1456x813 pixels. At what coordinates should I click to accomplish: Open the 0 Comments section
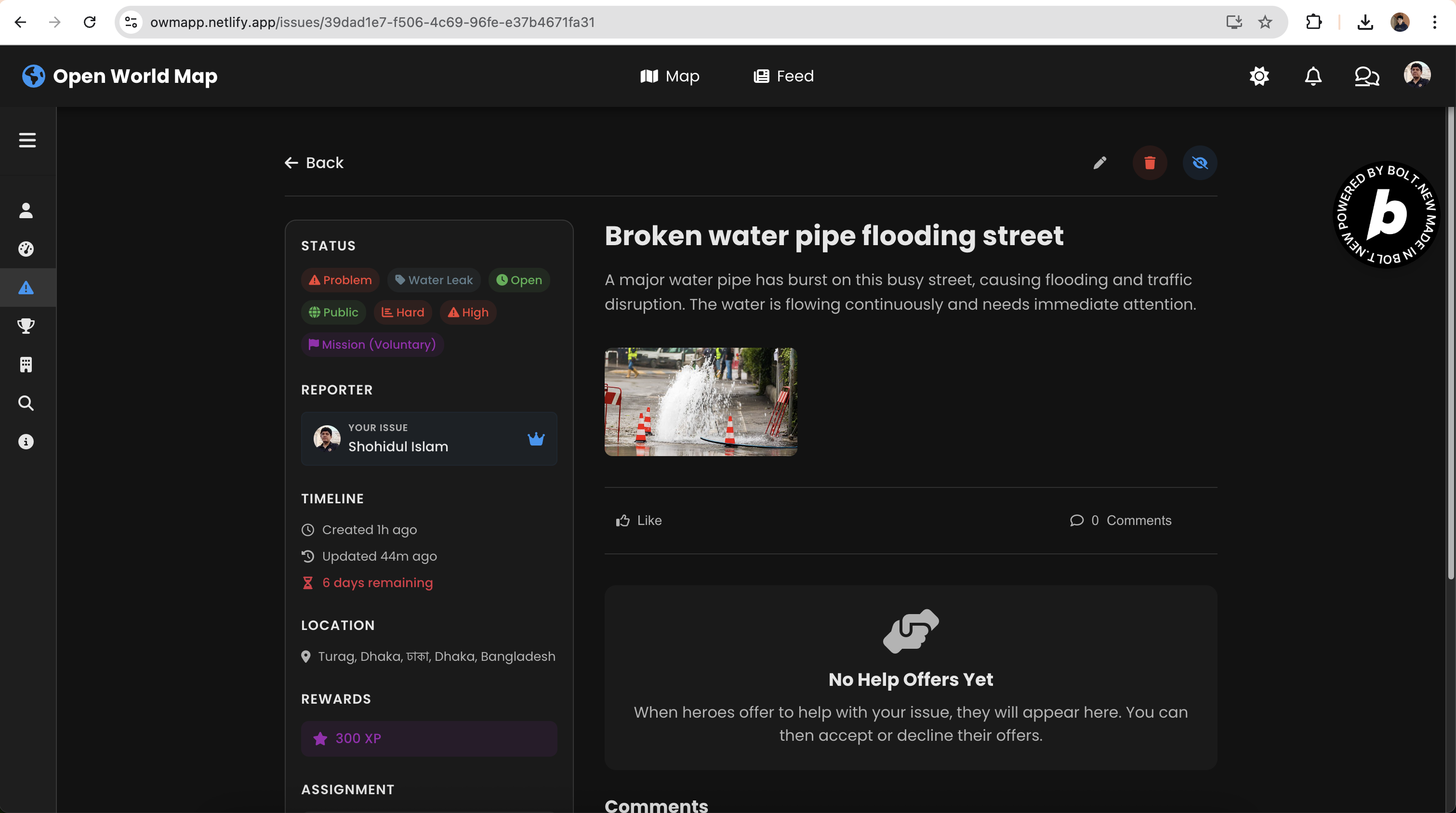(x=1120, y=520)
